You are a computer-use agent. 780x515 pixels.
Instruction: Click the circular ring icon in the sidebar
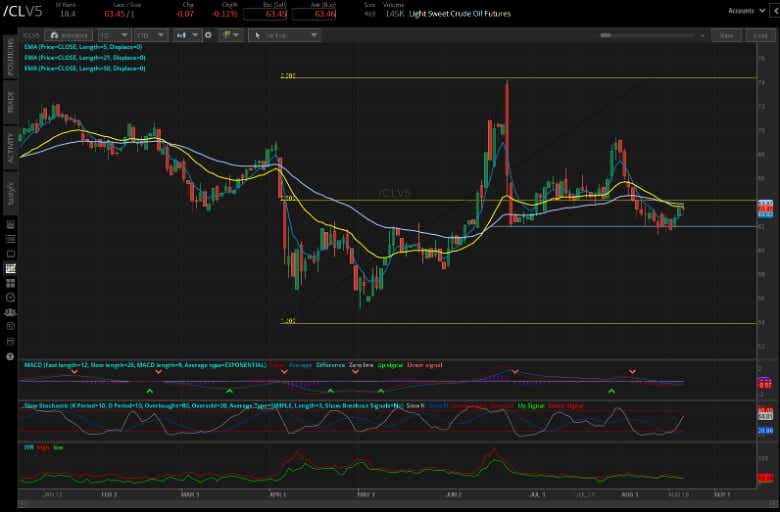(10, 298)
